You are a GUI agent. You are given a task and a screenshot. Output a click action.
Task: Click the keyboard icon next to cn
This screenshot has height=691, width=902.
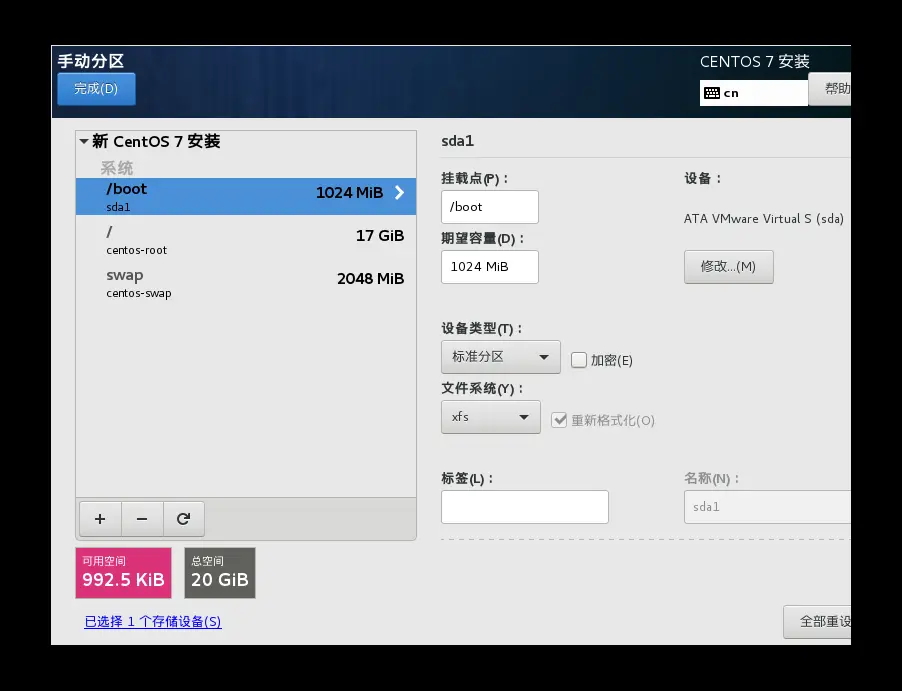712,93
